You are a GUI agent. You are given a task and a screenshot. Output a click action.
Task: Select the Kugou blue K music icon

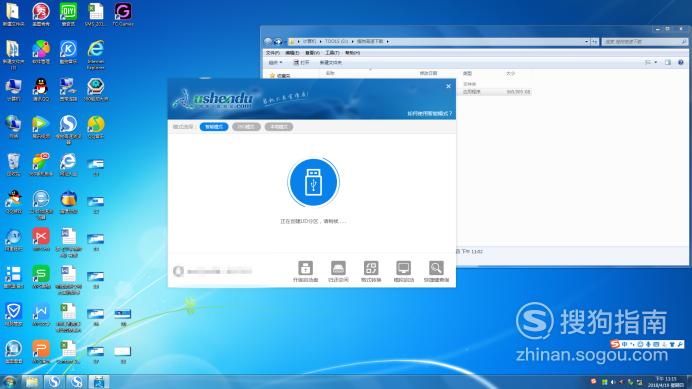coord(68,53)
